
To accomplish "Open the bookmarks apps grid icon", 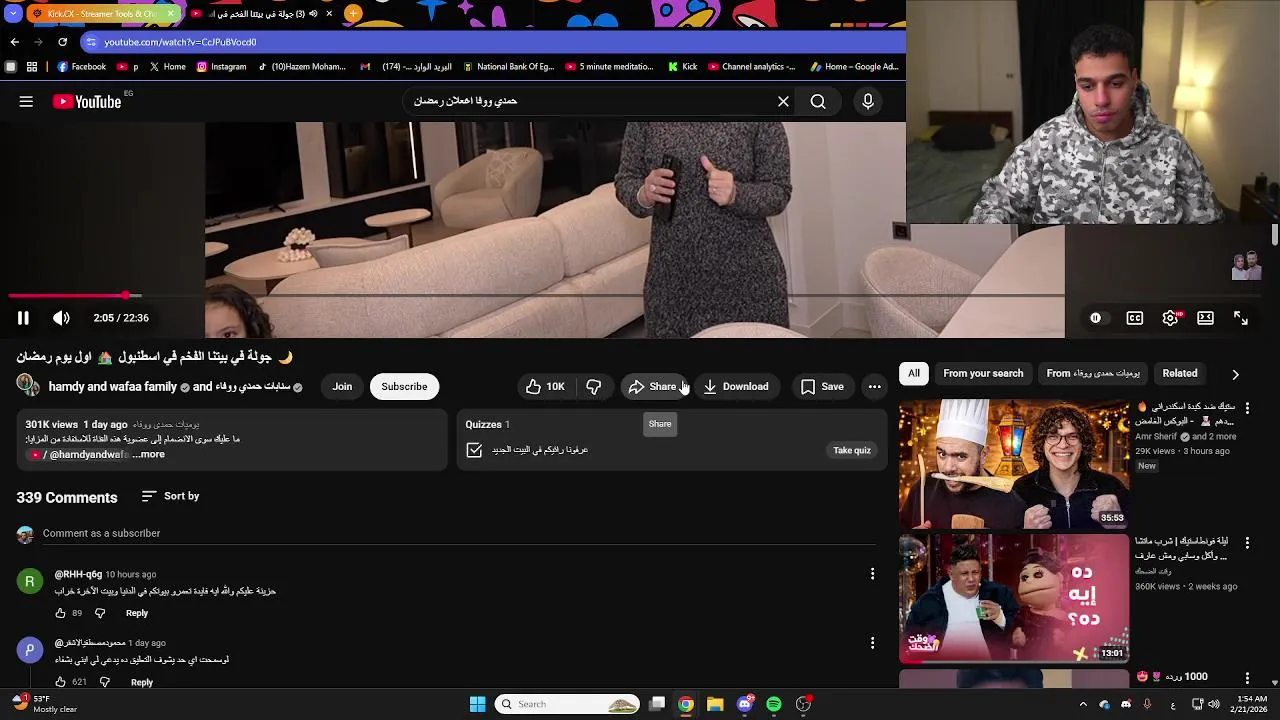I will click(32, 67).
